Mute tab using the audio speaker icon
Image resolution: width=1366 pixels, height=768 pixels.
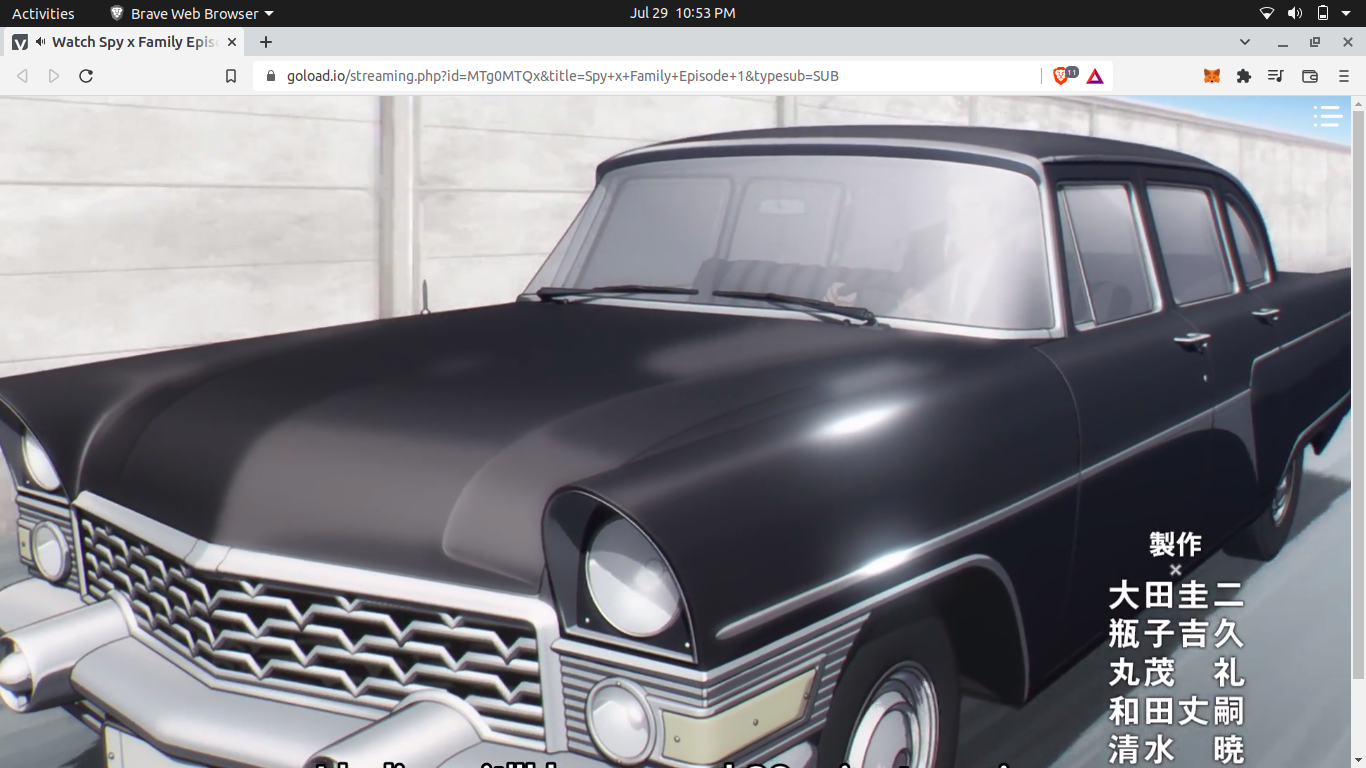coord(41,42)
